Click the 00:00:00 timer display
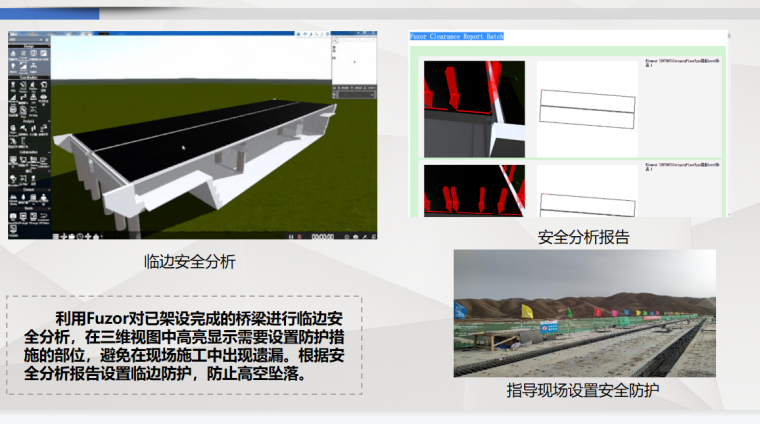Screen dimensions: 760x424 coord(321,237)
